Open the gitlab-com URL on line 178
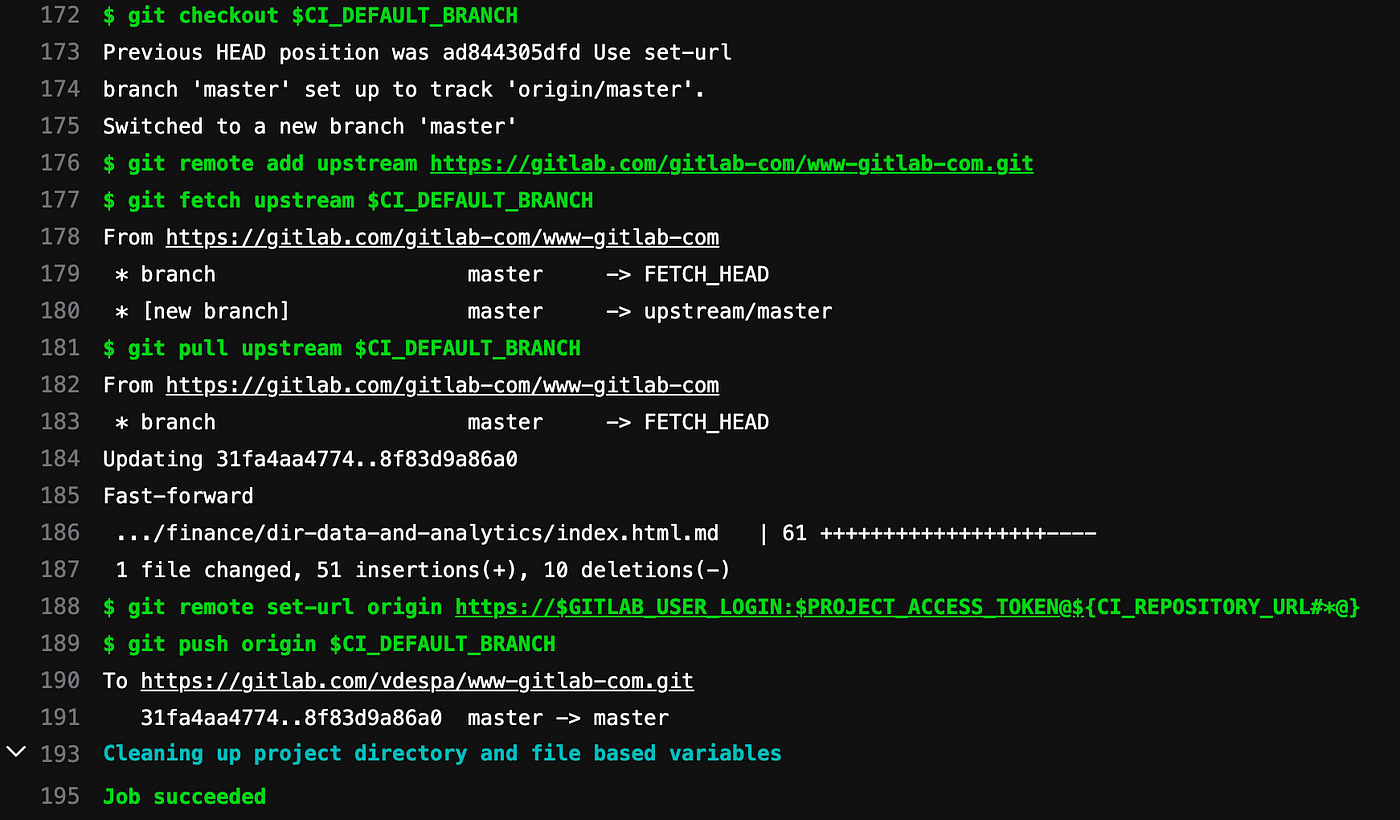This screenshot has height=820, width=1400. [x=442, y=237]
